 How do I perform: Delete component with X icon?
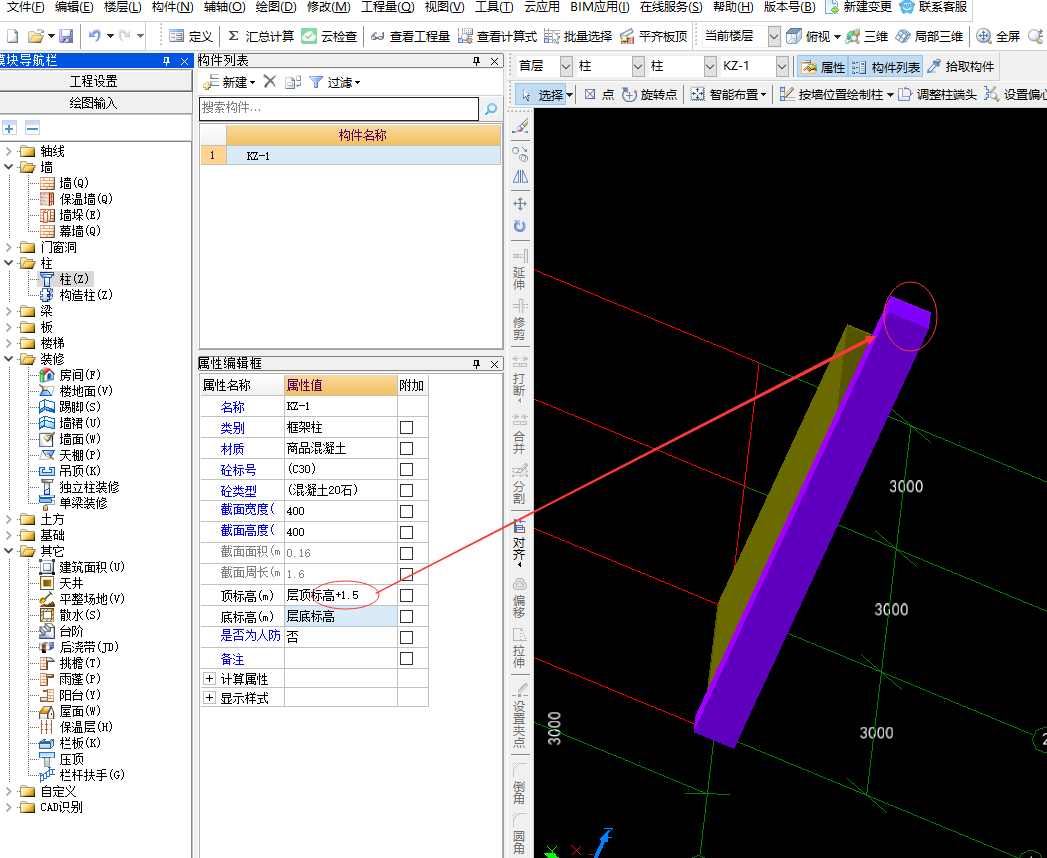point(270,81)
